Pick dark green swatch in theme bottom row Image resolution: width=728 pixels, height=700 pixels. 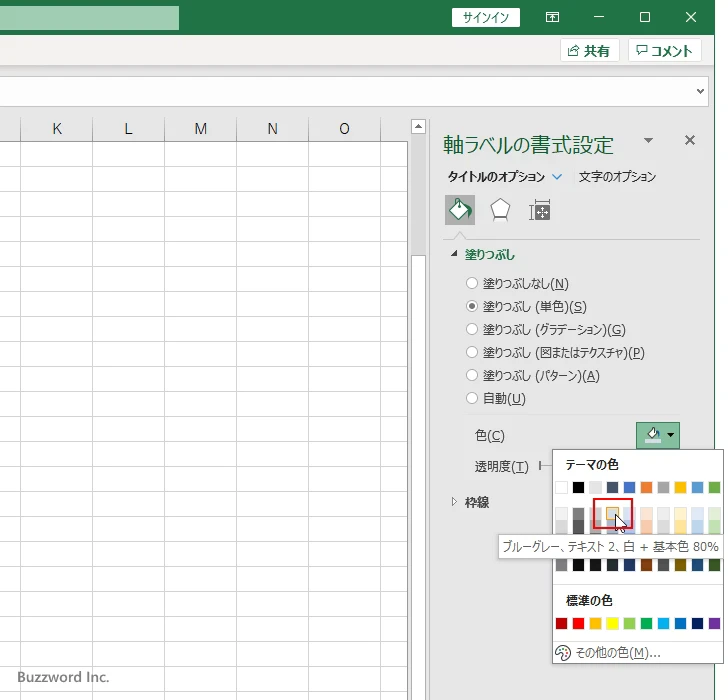(715, 565)
